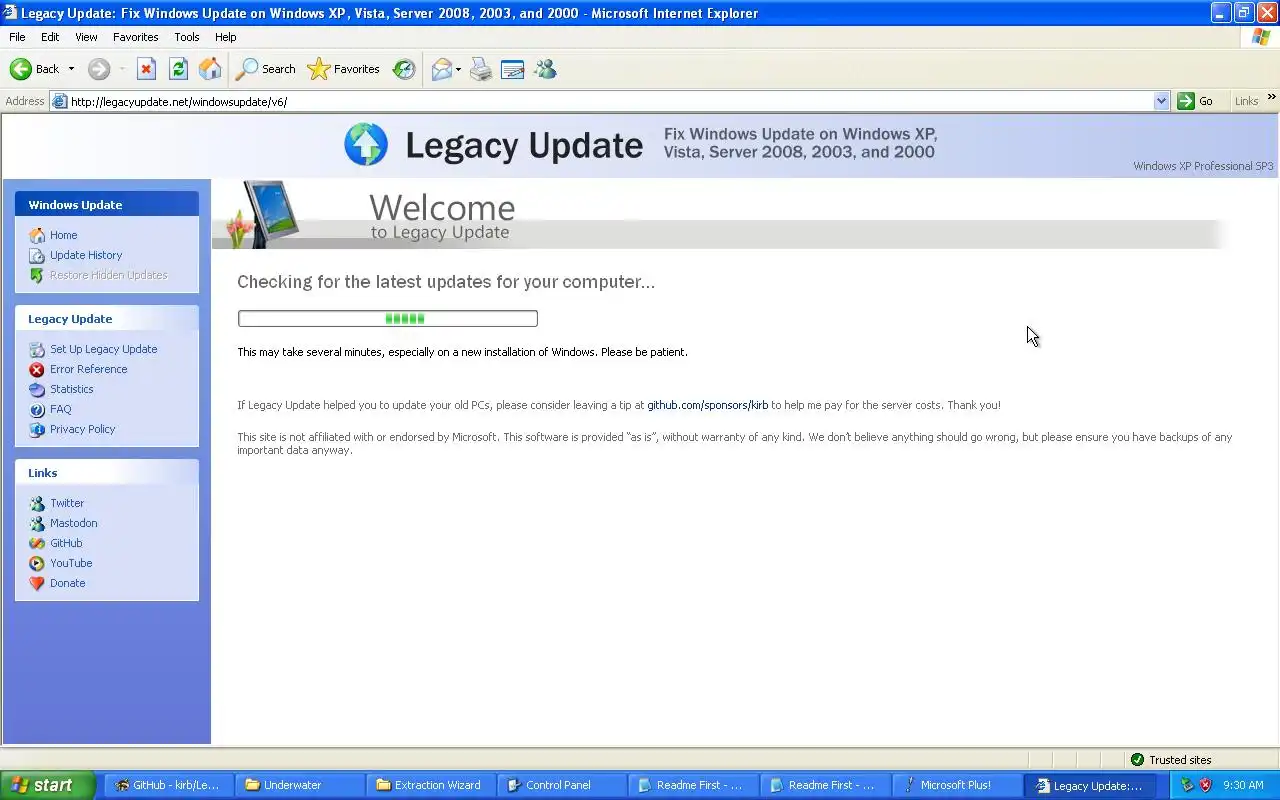This screenshot has height=800, width=1280.
Task: Click the GitHub icon in Links
Action: coord(37,543)
